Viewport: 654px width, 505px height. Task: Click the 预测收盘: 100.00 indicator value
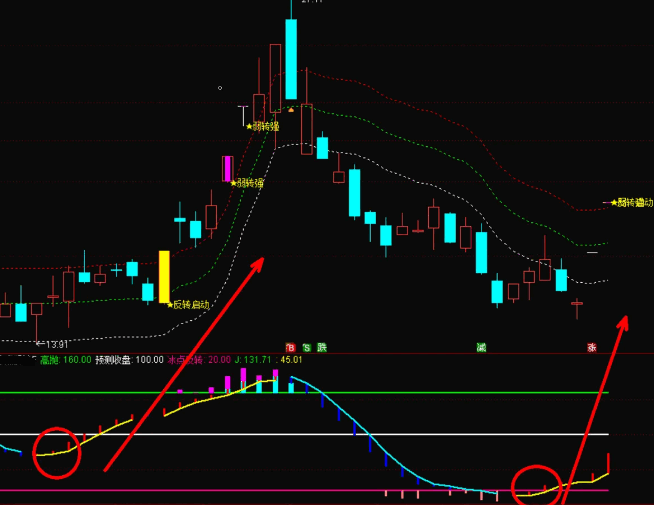(129, 360)
